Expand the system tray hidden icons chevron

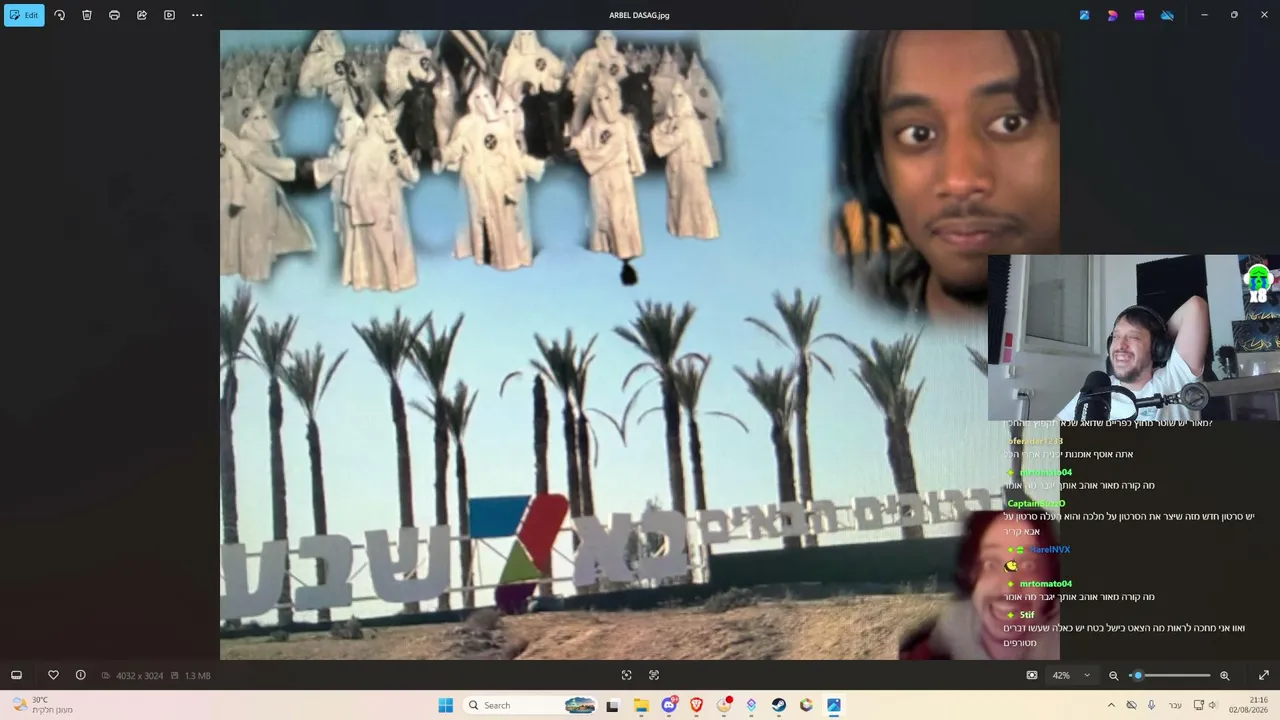coord(1110,705)
